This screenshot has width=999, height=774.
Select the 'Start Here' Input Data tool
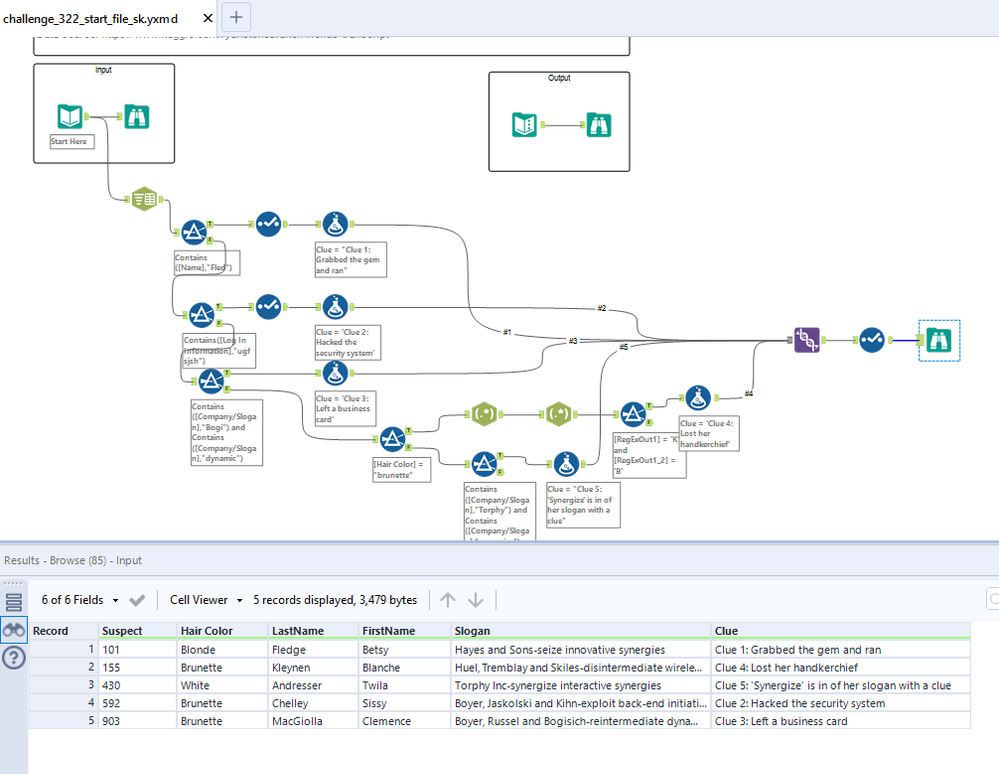(70, 118)
